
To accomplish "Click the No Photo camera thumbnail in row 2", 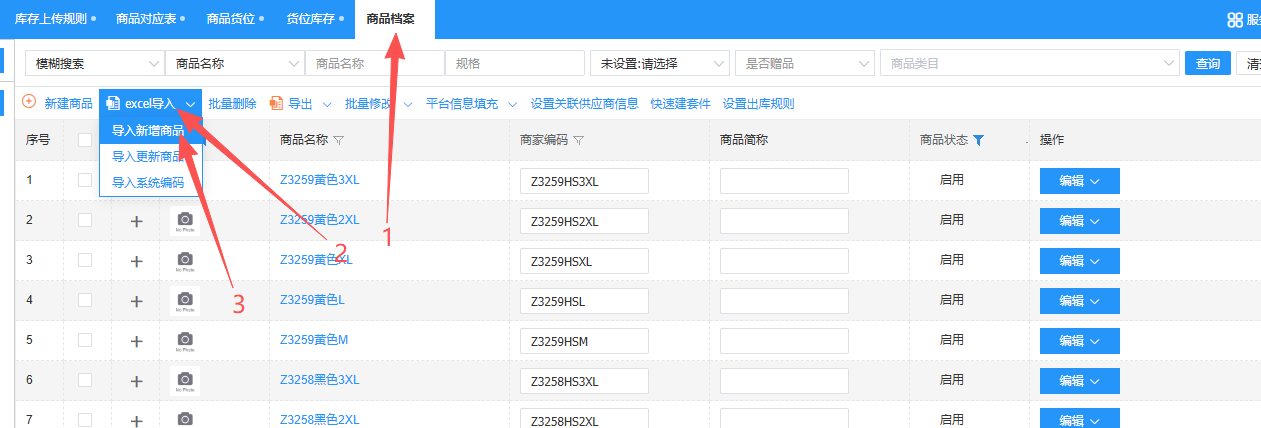I will [184, 221].
